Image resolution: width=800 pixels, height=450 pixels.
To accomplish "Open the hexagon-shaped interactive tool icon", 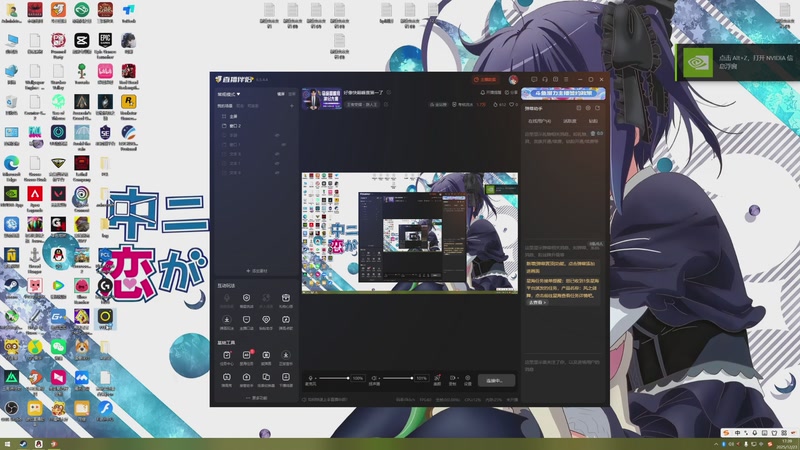I will (246, 300).
